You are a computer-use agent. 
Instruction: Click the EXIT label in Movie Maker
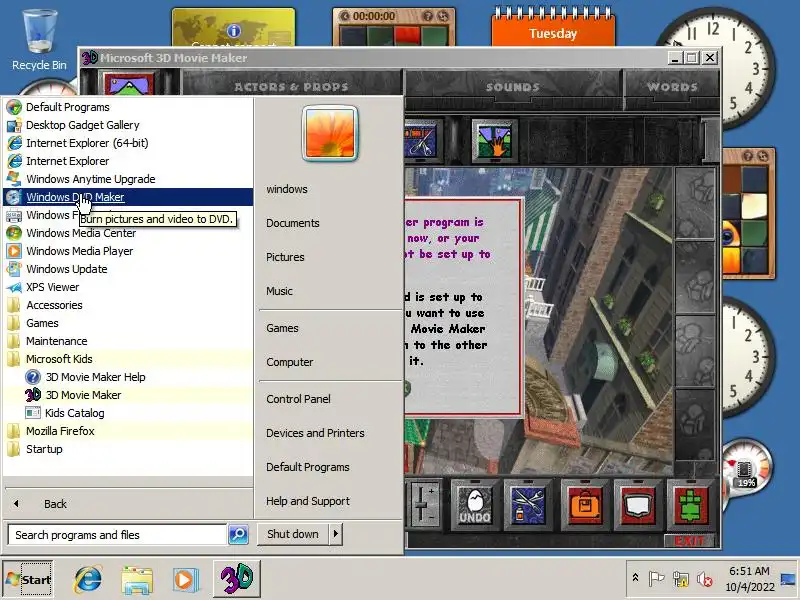pos(690,541)
